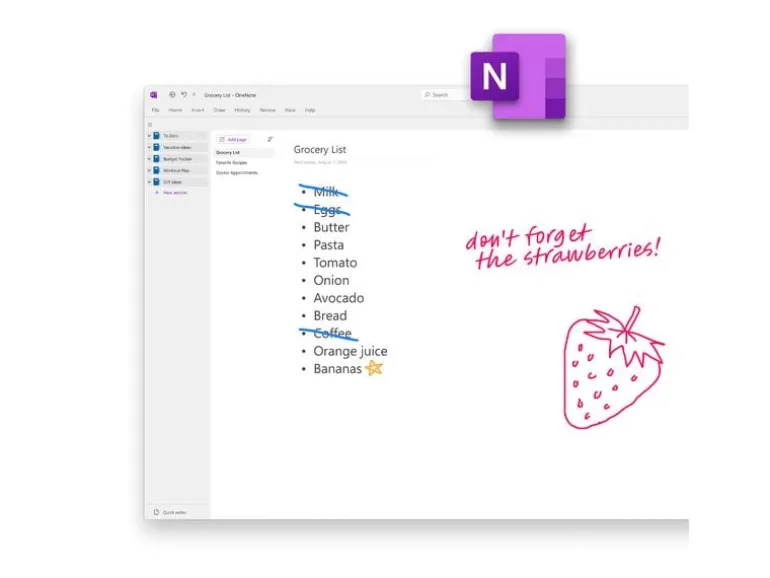
Task: Switch to the Home tab
Action: [x=175, y=110]
